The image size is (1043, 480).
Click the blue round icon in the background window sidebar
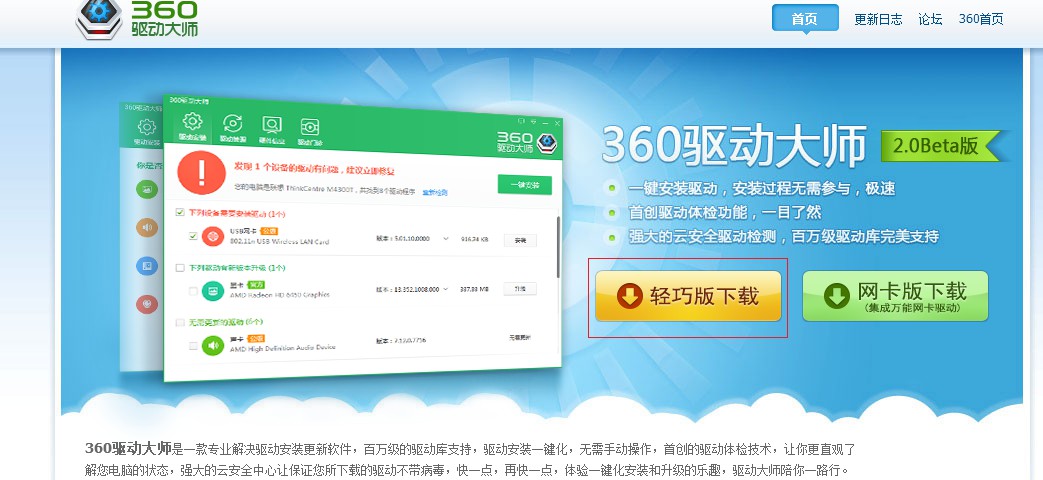pos(147,266)
